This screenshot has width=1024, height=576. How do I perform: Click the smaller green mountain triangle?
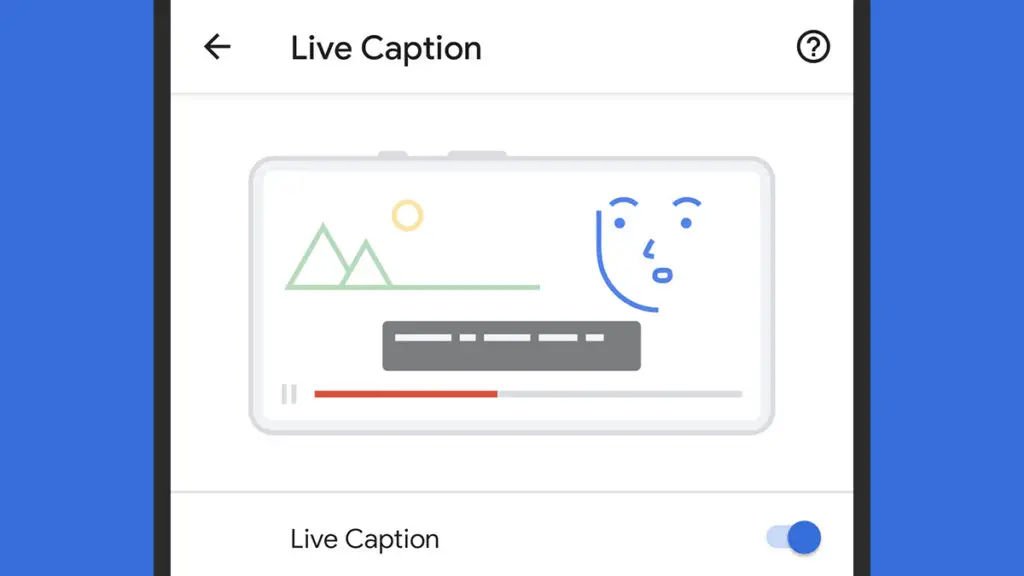(x=366, y=264)
